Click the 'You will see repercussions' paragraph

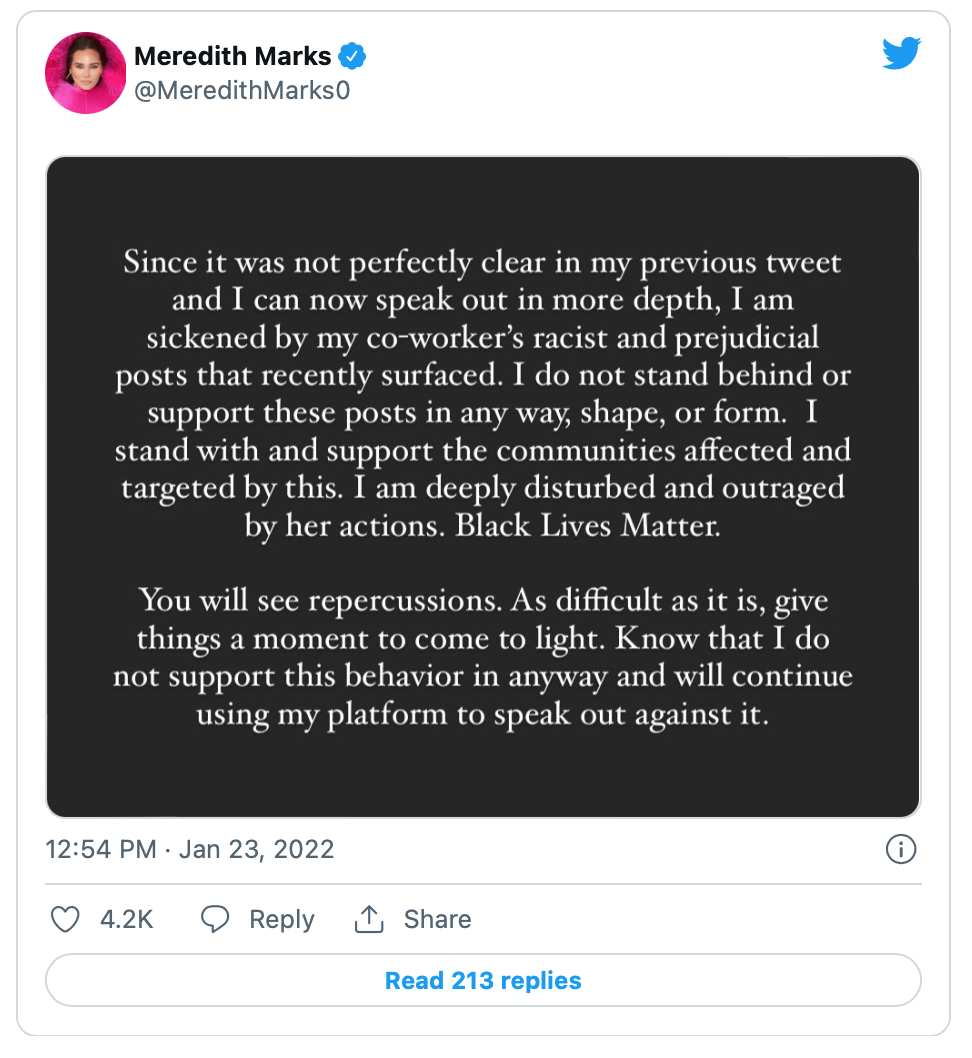tap(483, 657)
